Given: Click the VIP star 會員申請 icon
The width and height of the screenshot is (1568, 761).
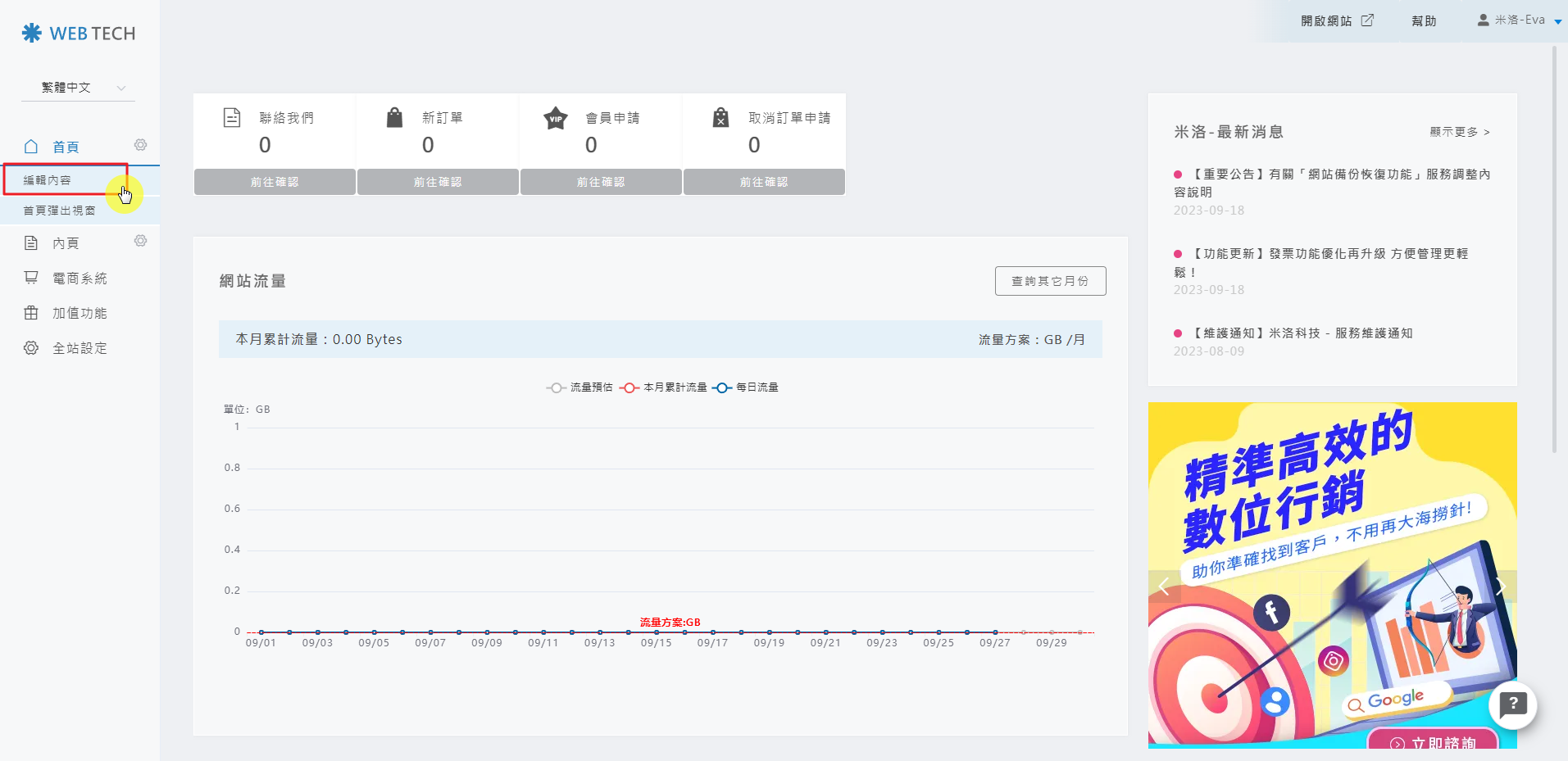Looking at the screenshot, I should (556, 118).
